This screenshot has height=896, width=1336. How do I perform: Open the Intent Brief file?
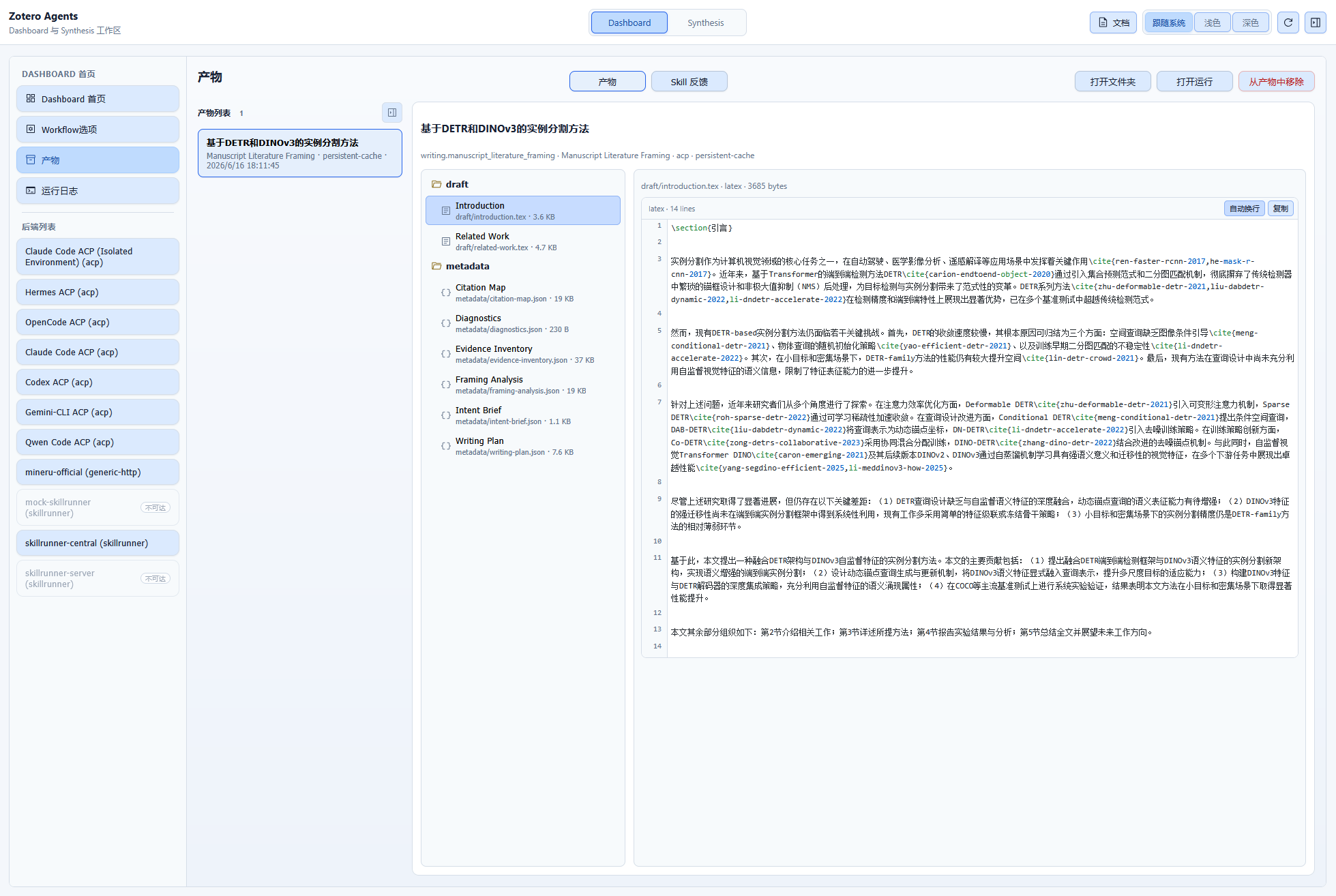[522, 415]
